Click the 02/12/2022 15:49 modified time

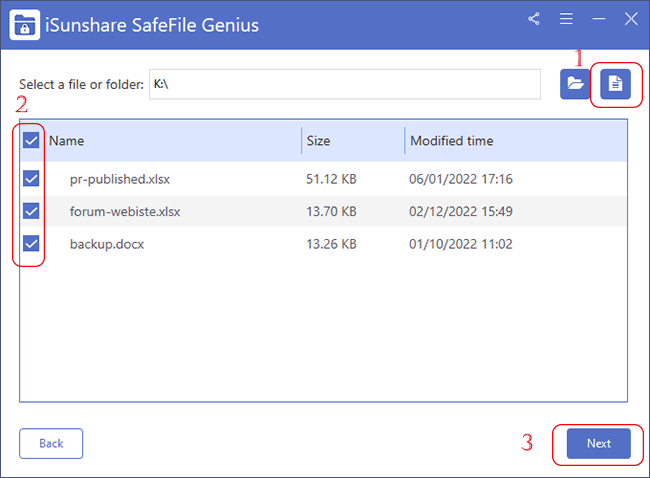coord(461,211)
